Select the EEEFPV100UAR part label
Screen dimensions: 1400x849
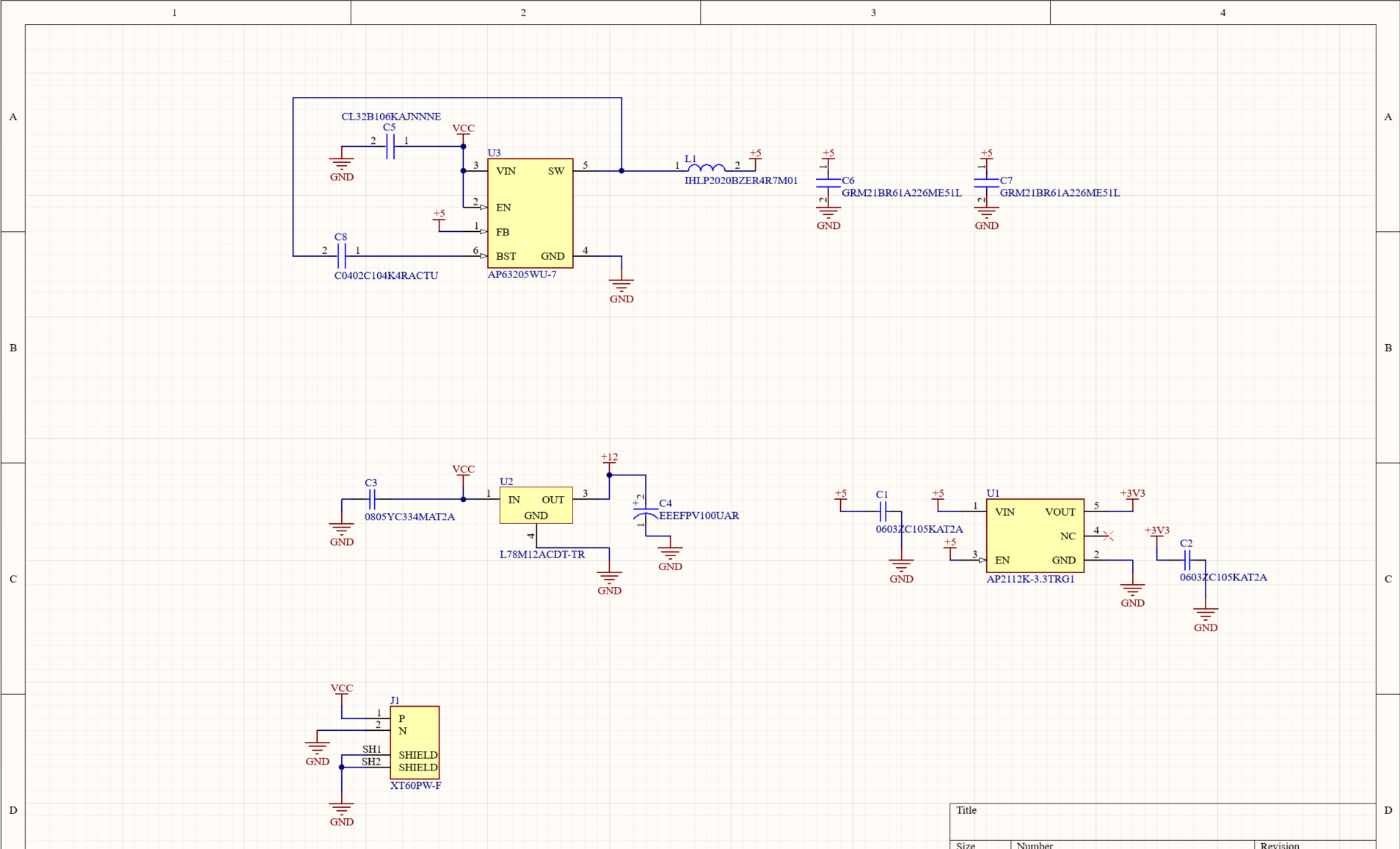point(699,516)
